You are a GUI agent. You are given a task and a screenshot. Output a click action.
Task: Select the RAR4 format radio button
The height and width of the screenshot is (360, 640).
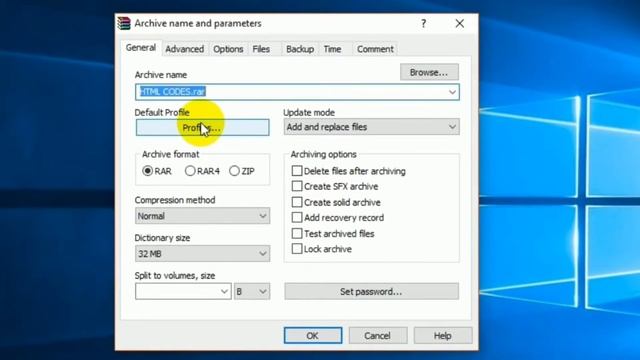click(190, 171)
